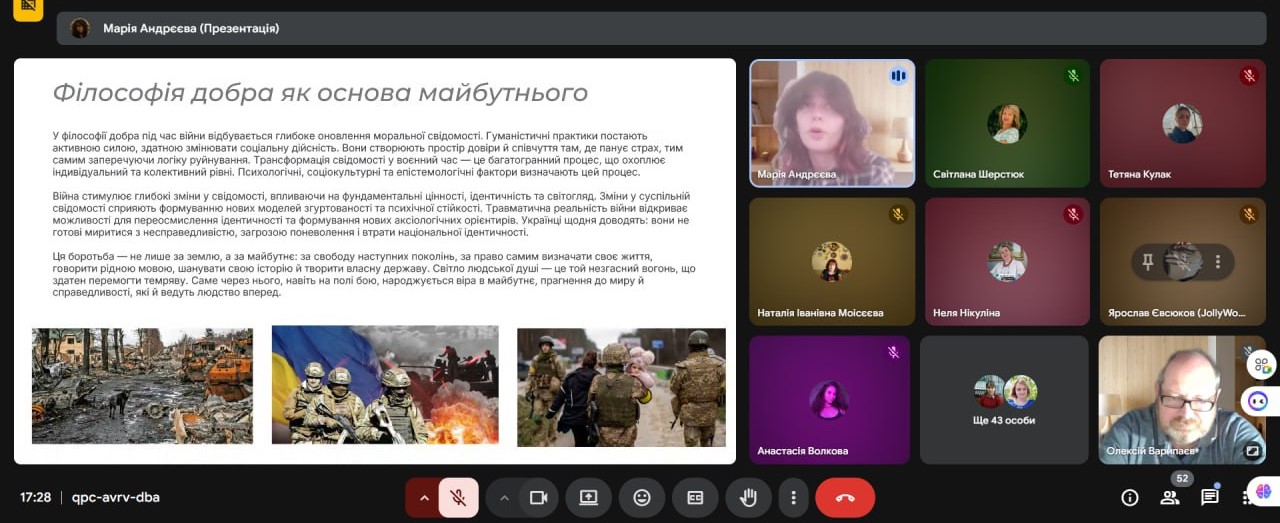Click Марія Андреєва's video tile

click(832, 123)
